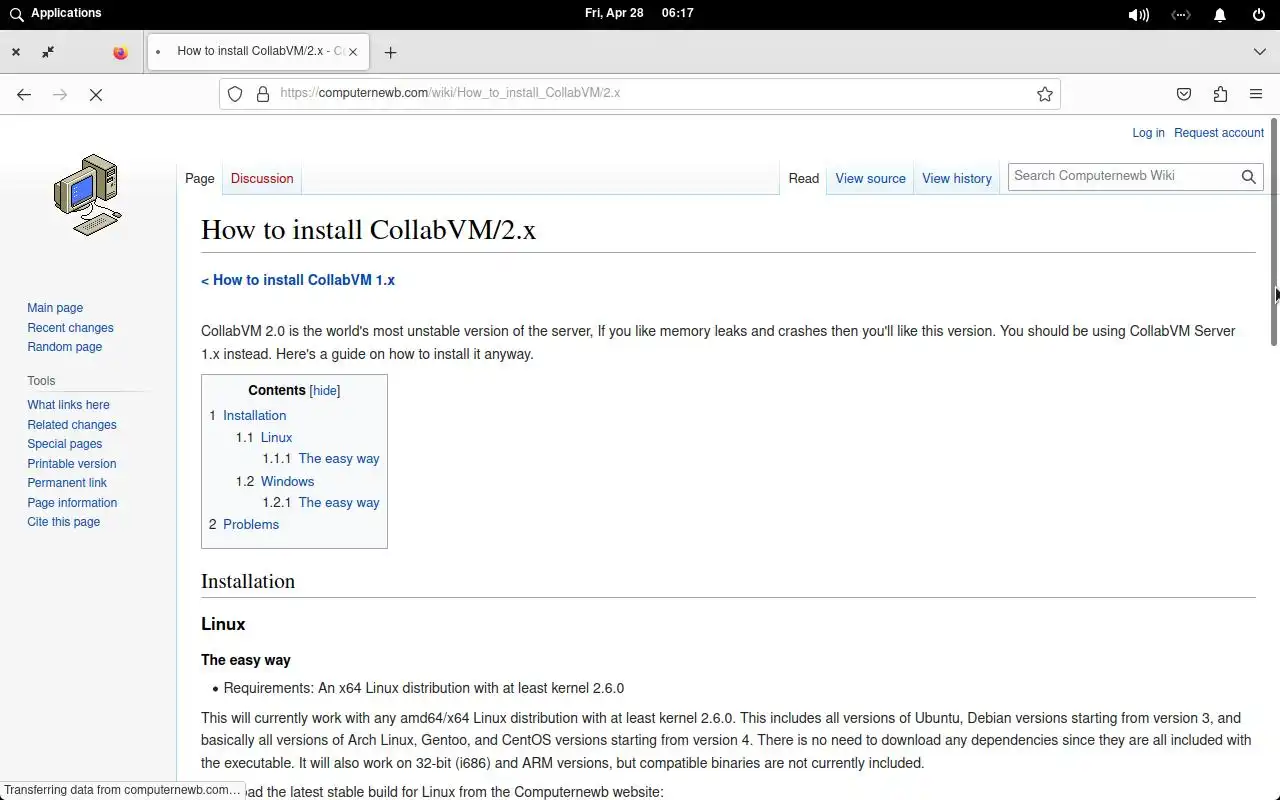Jump to 1.1 Linux in contents
Screen dimensions: 1280x800
pos(264,437)
